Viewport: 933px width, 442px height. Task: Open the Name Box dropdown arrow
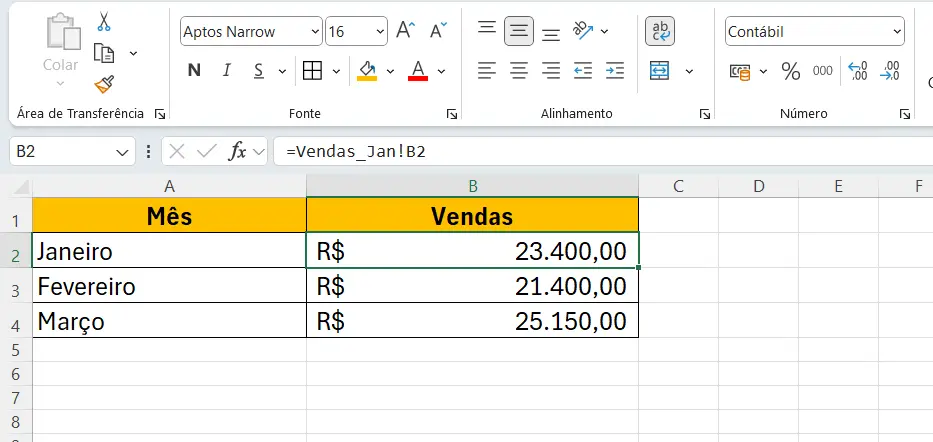click(x=123, y=153)
